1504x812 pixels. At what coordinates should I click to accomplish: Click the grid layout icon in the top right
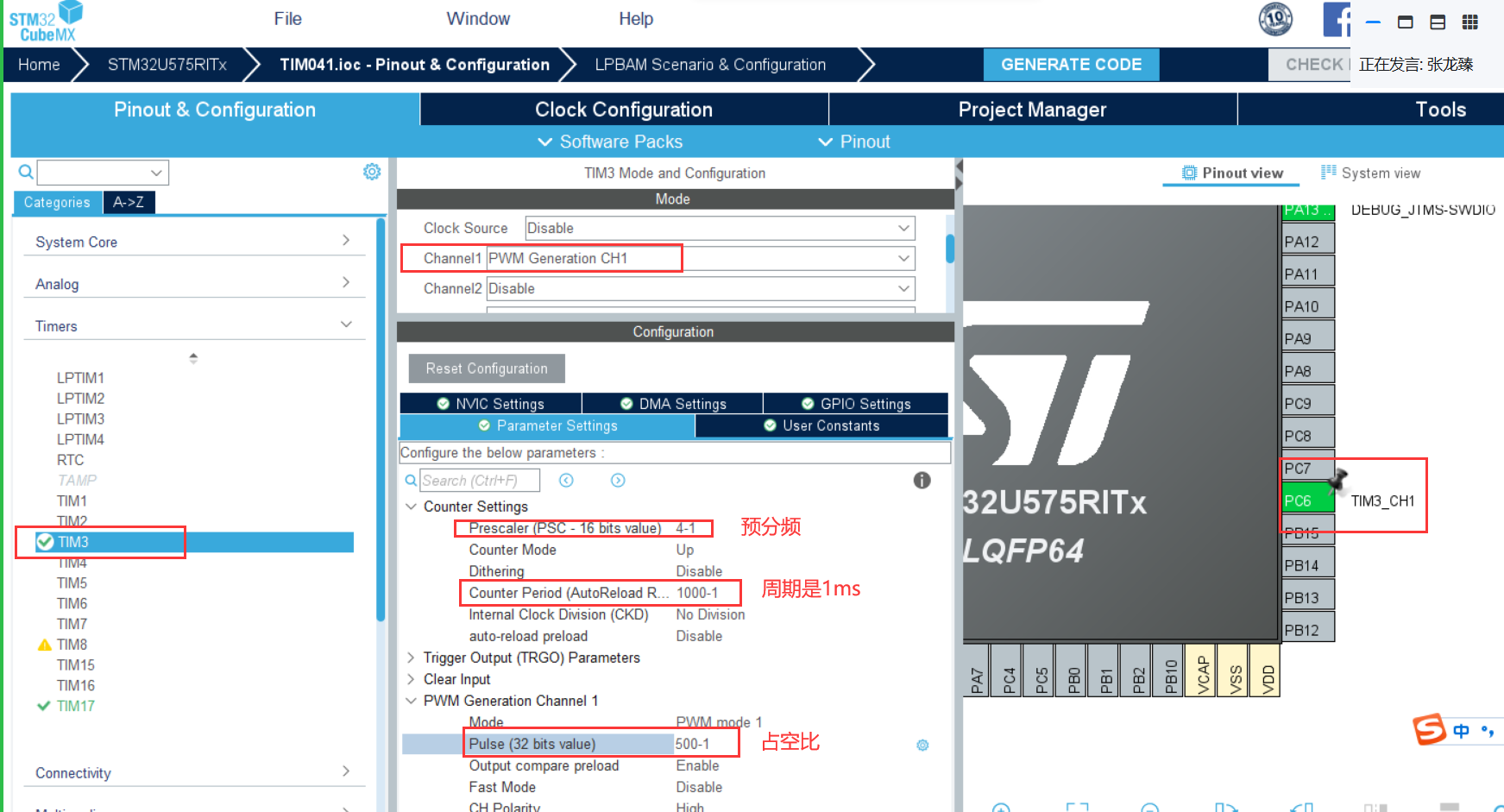[x=1470, y=22]
